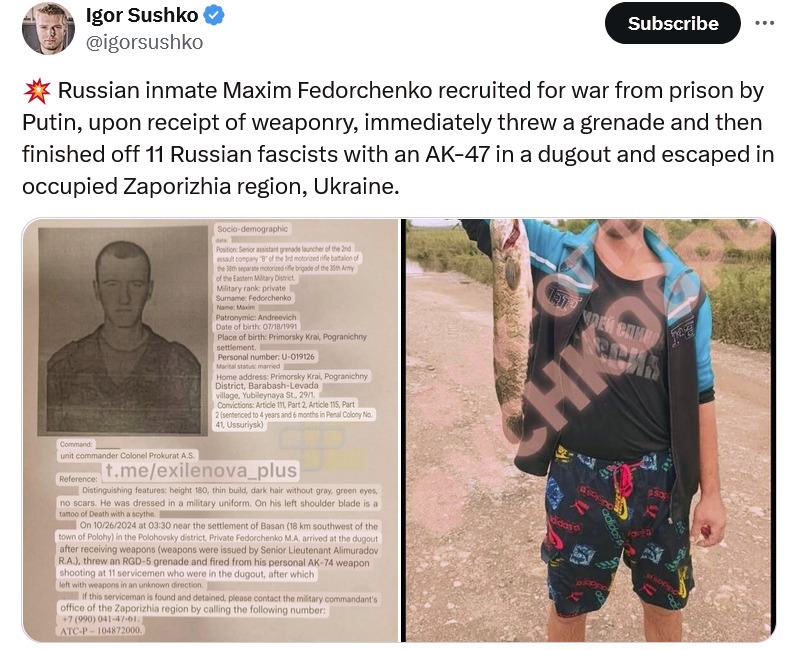Viewport: 798px width, 650px height.
Task: Click the Distinguishing features paragraph
Action: click(219, 502)
